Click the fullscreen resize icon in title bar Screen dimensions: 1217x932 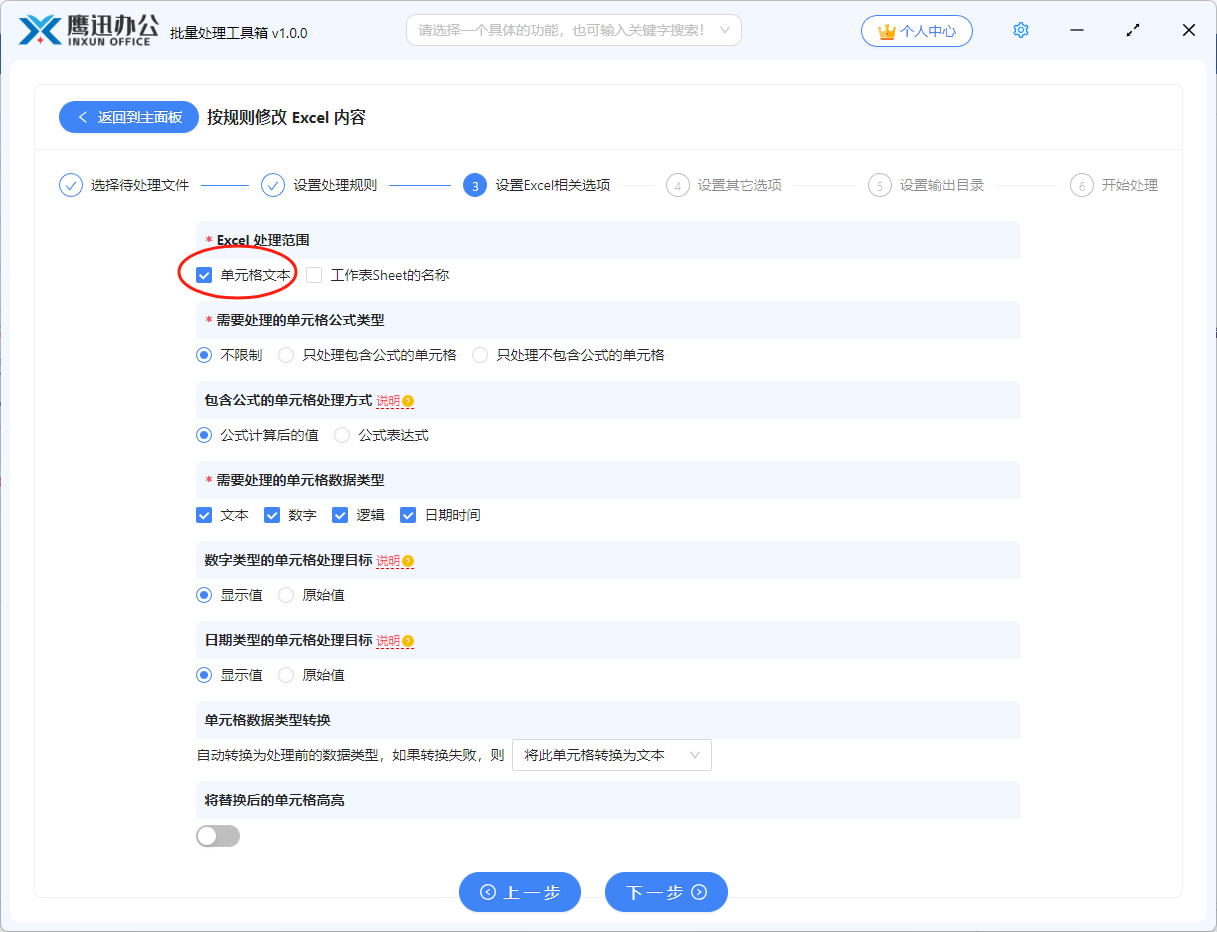coord(1133,30)
